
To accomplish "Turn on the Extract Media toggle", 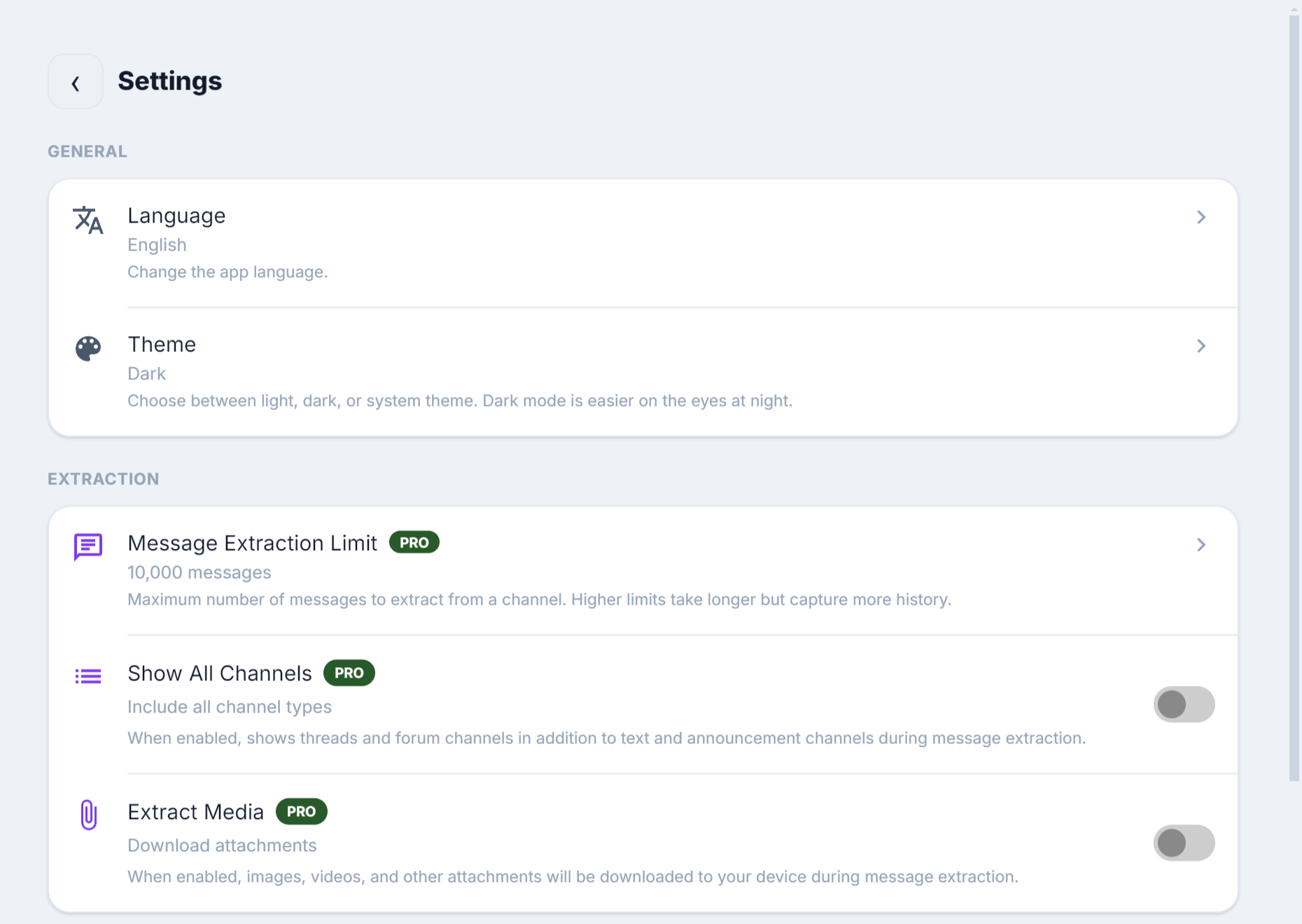I will [1184, 843].
